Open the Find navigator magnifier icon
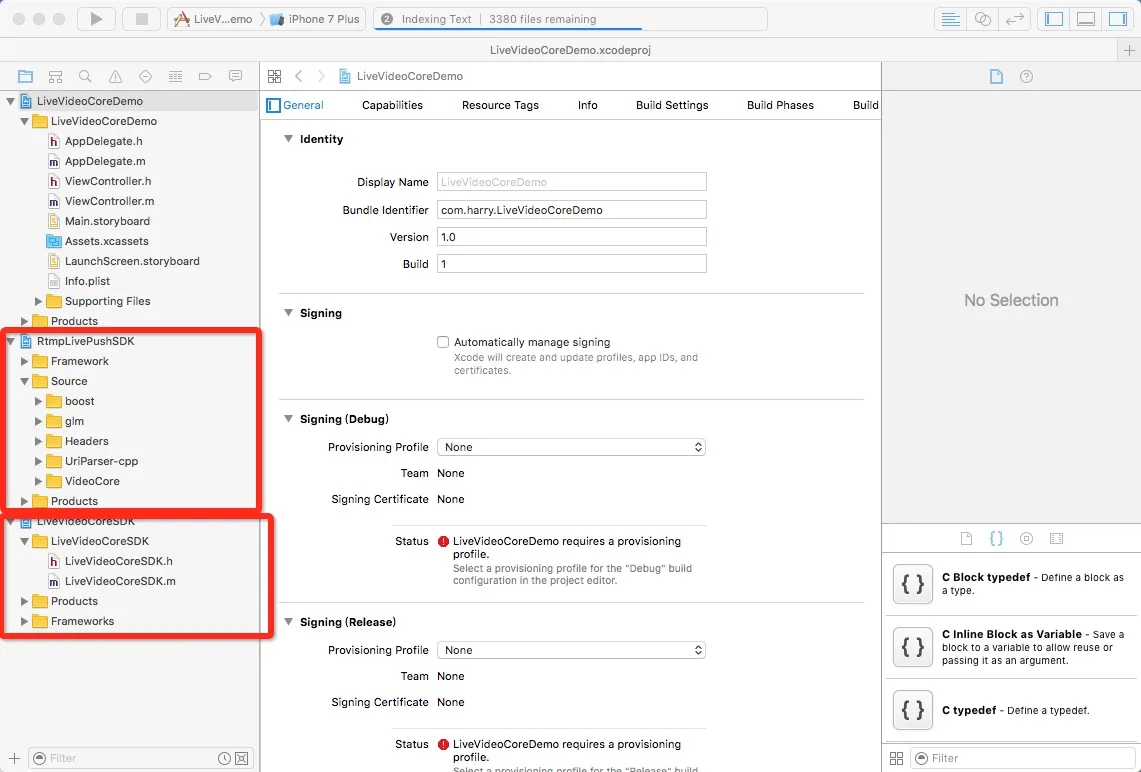1141x772 pixels. pyautogui.click(x=85, y=76)
